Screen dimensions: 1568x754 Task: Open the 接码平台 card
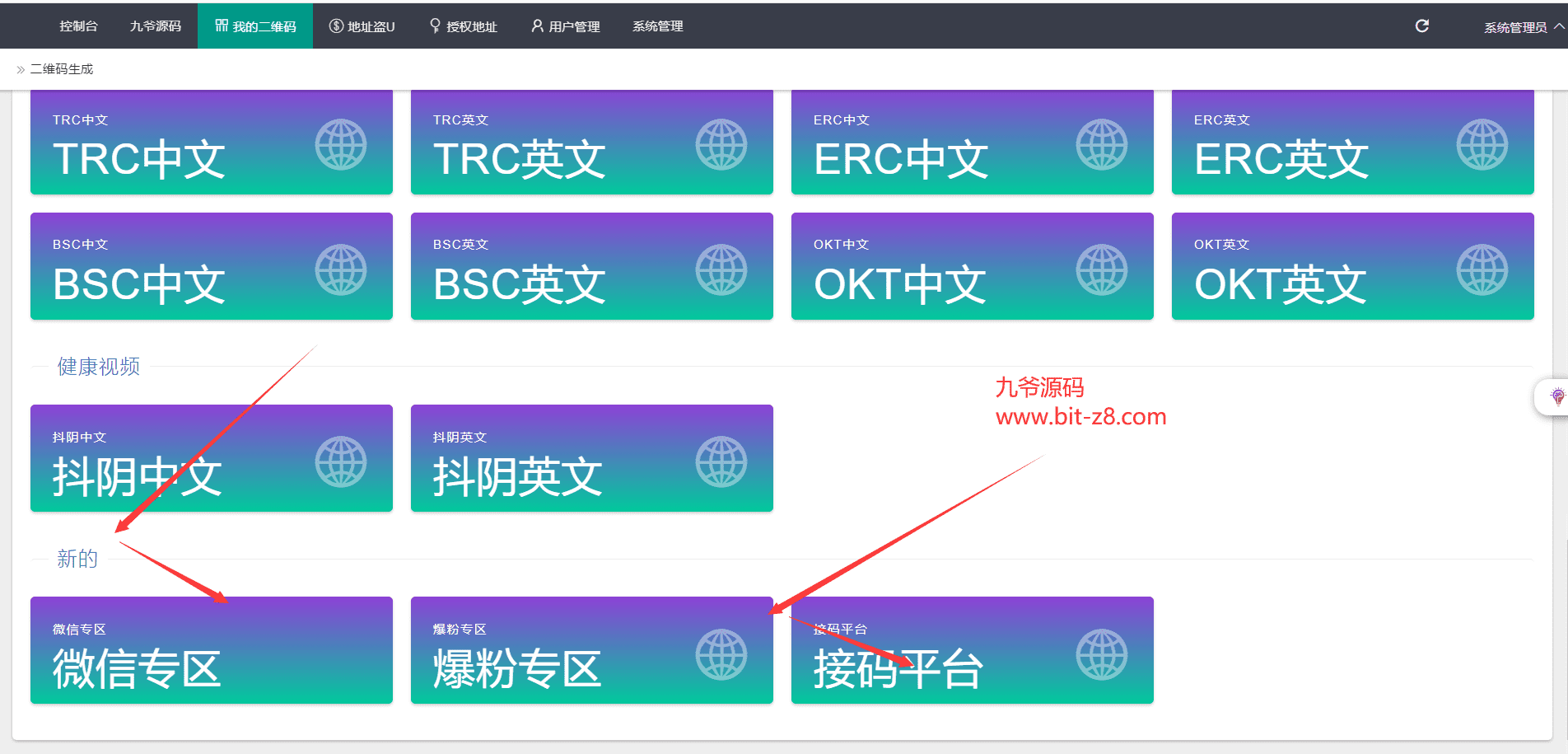(x=972, y=650)
